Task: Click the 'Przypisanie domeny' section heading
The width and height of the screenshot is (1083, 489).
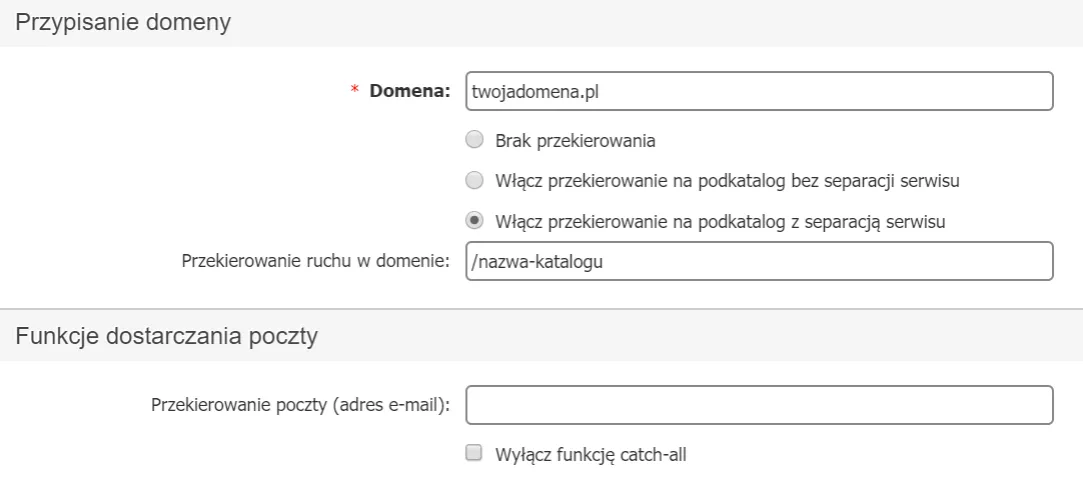Action: [123, 23]
